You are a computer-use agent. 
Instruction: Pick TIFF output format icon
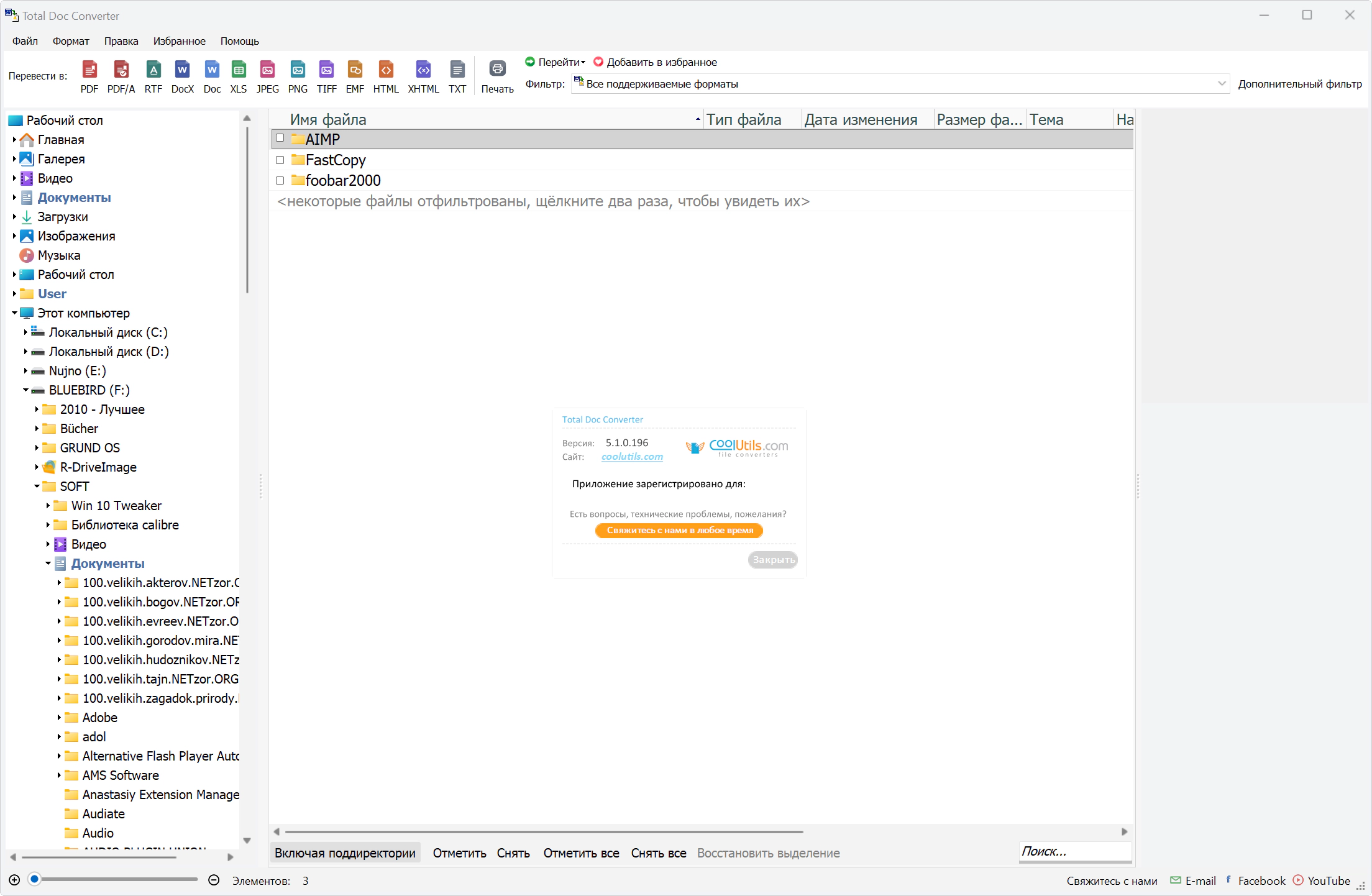pyautogui.click(x=326, y=70)
